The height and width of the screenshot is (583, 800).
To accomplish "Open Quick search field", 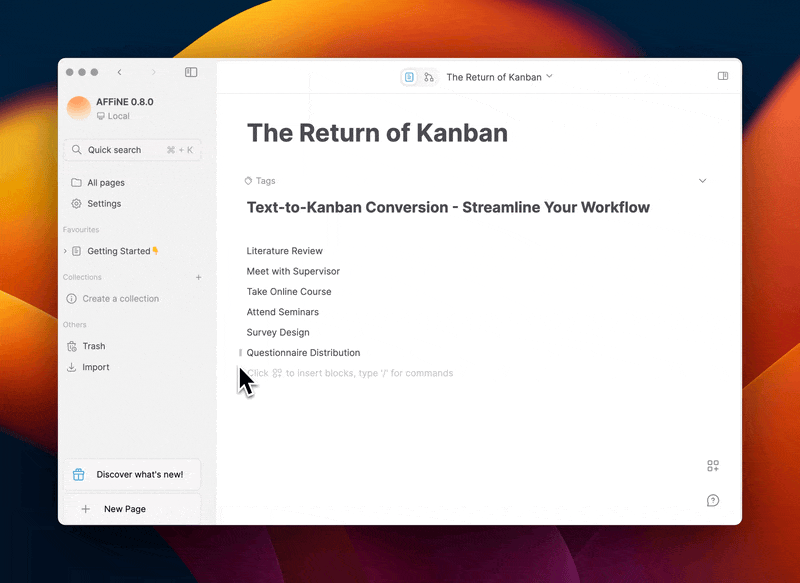I will click(132, 150).
